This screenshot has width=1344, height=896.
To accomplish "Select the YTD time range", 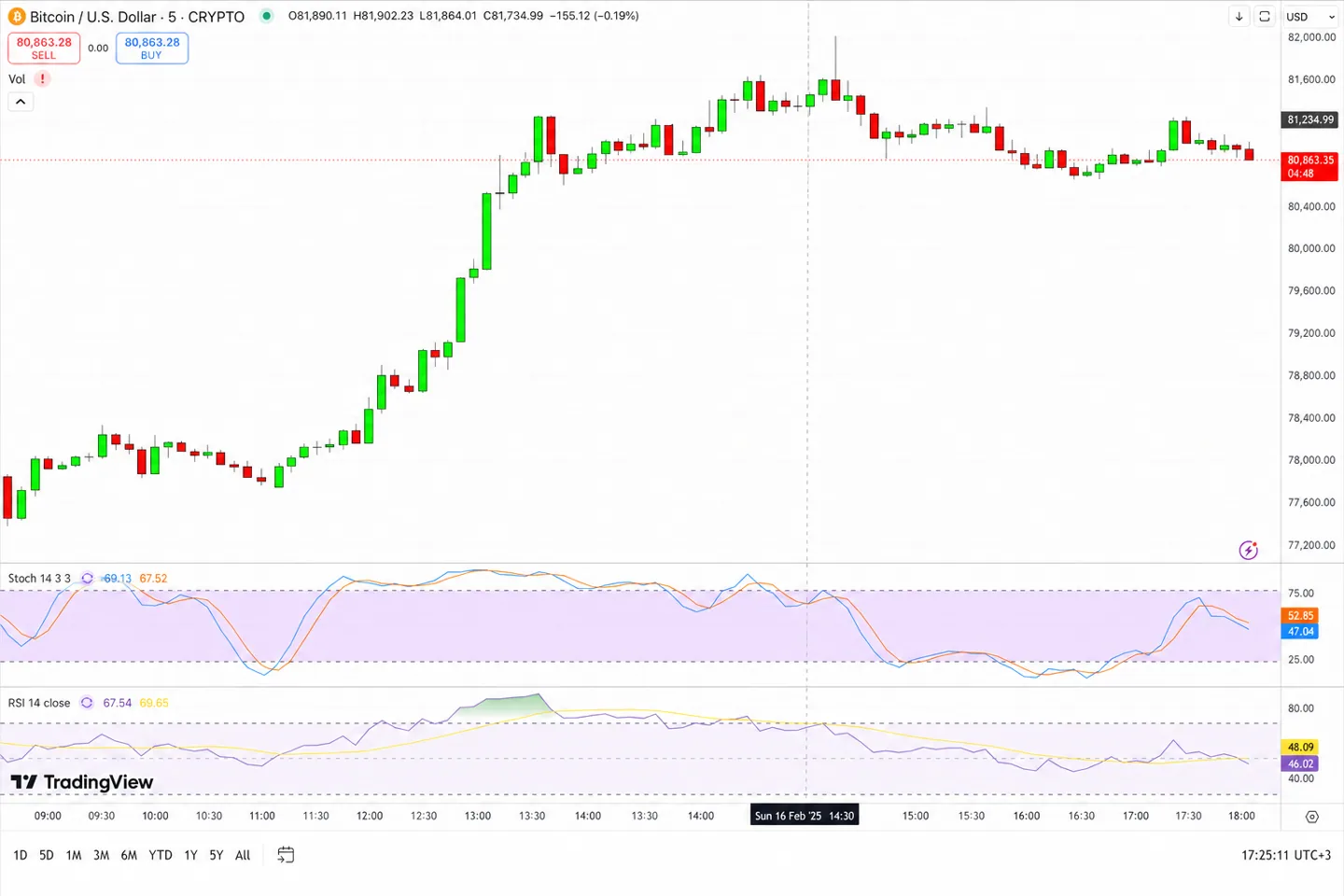I will 161,855.
